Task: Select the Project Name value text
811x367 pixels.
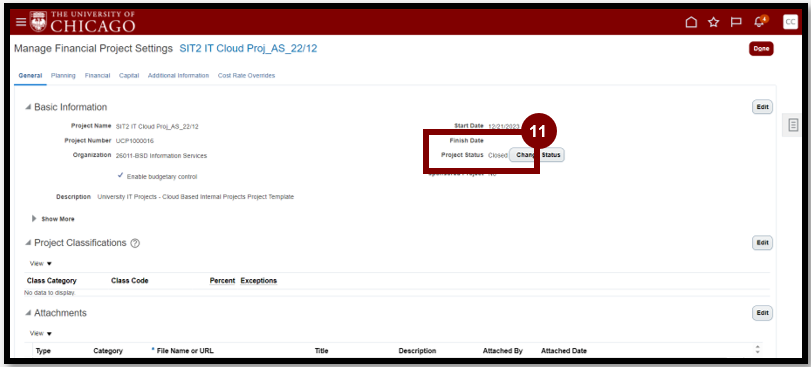Action: coord(157,126)
